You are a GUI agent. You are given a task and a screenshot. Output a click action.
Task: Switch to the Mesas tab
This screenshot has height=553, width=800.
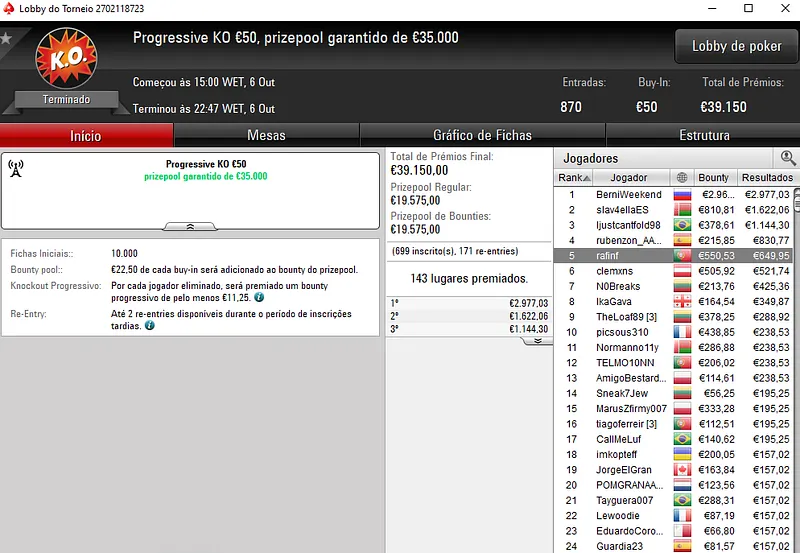[x=266, y=135]
